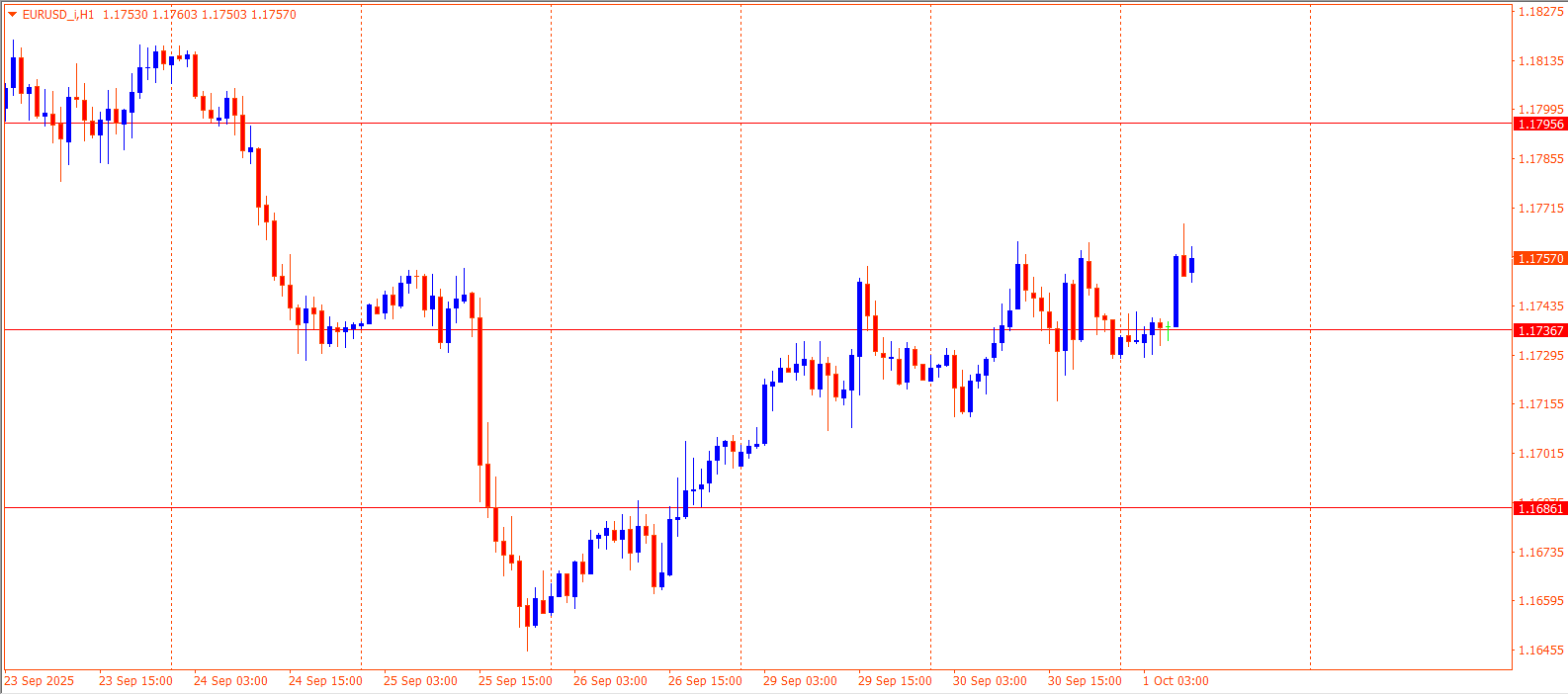
Task: Click the EURUSD_i,H1 symbol title
Action: (x=58, y=15)
